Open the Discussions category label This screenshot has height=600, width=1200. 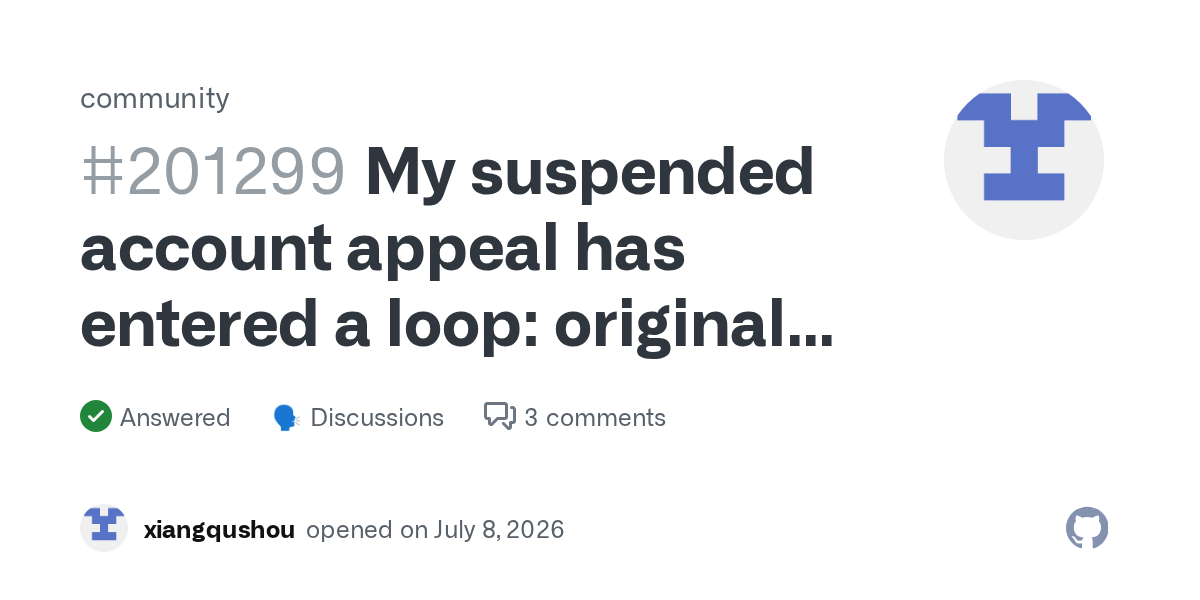[377, 417]
